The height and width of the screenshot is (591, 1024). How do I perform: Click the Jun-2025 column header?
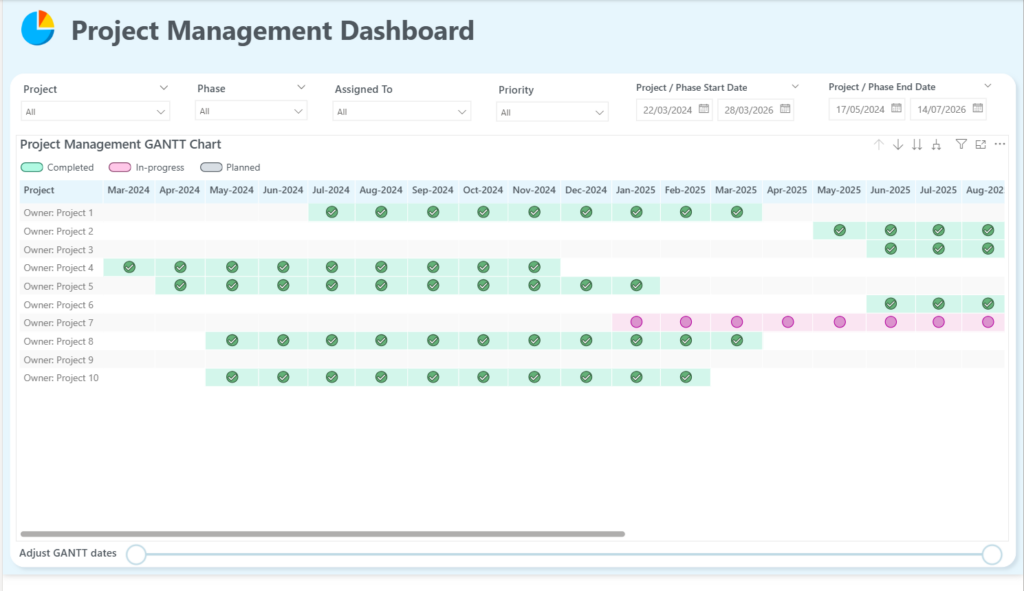coord(890,190)
